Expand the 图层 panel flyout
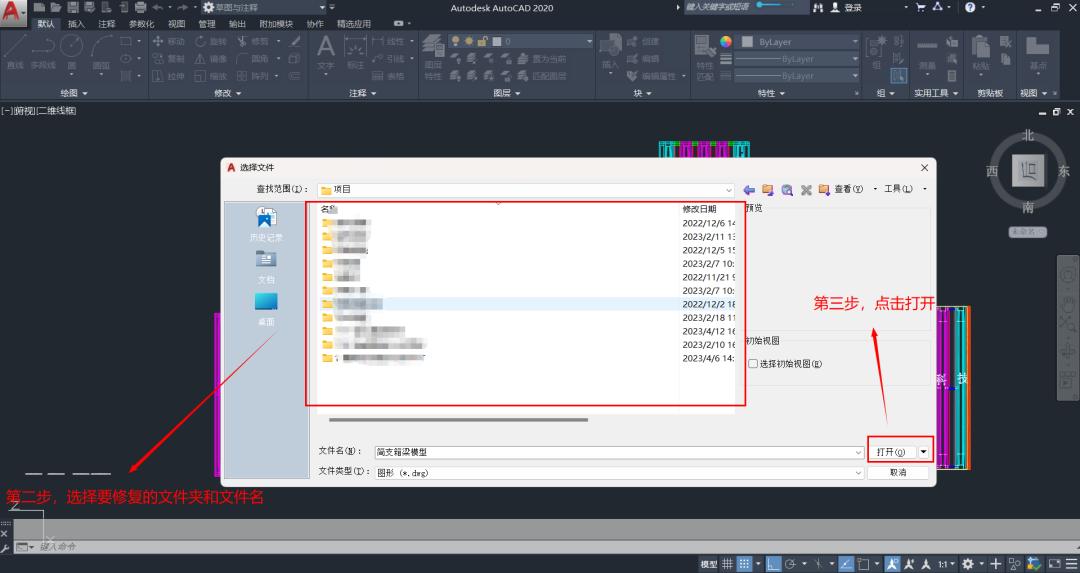This screenshot has width=1080, height=573. tap(506, 93)
